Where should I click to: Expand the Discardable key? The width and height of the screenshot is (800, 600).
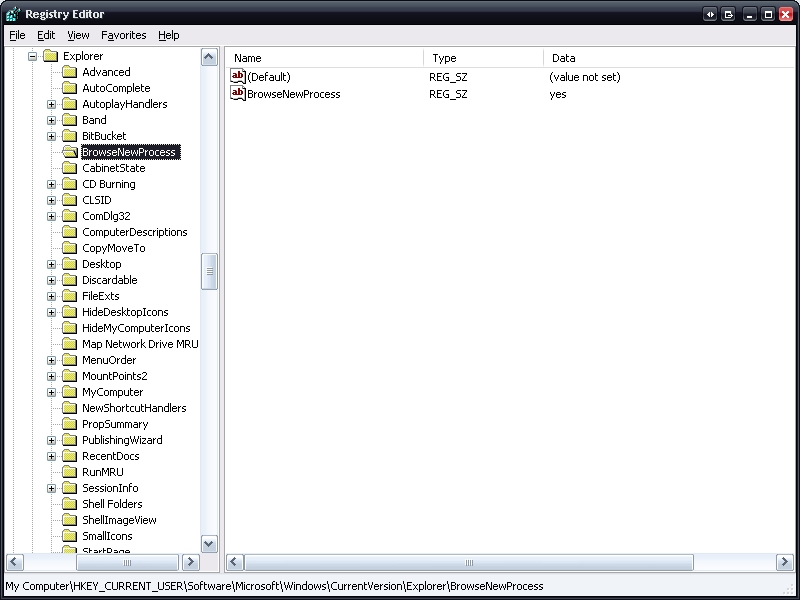coord(52,280)
